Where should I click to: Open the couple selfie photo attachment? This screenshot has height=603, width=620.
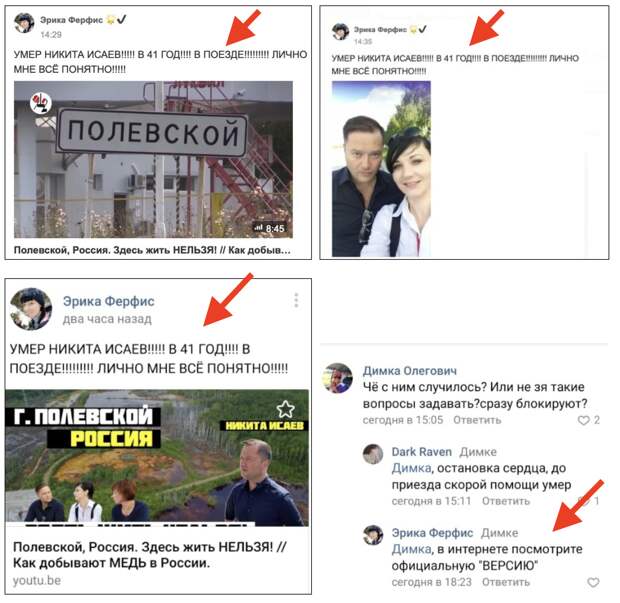tap(381, 169)
